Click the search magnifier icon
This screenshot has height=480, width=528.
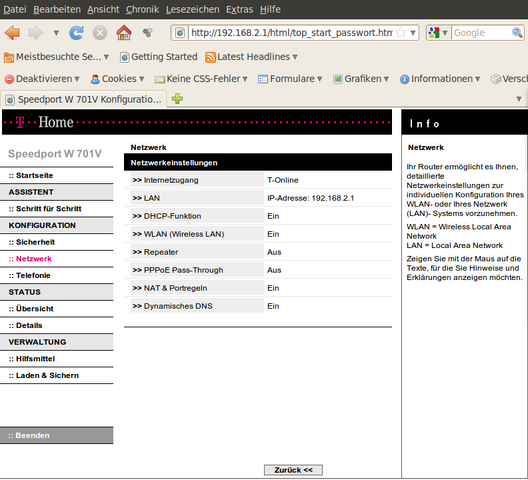(x=517, y=33)
